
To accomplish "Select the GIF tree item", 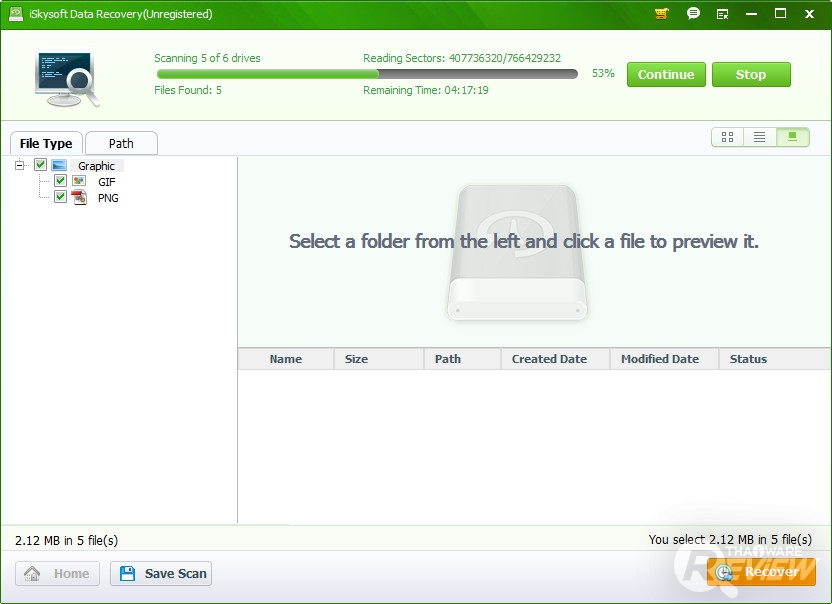I will (x=107, y=182).
